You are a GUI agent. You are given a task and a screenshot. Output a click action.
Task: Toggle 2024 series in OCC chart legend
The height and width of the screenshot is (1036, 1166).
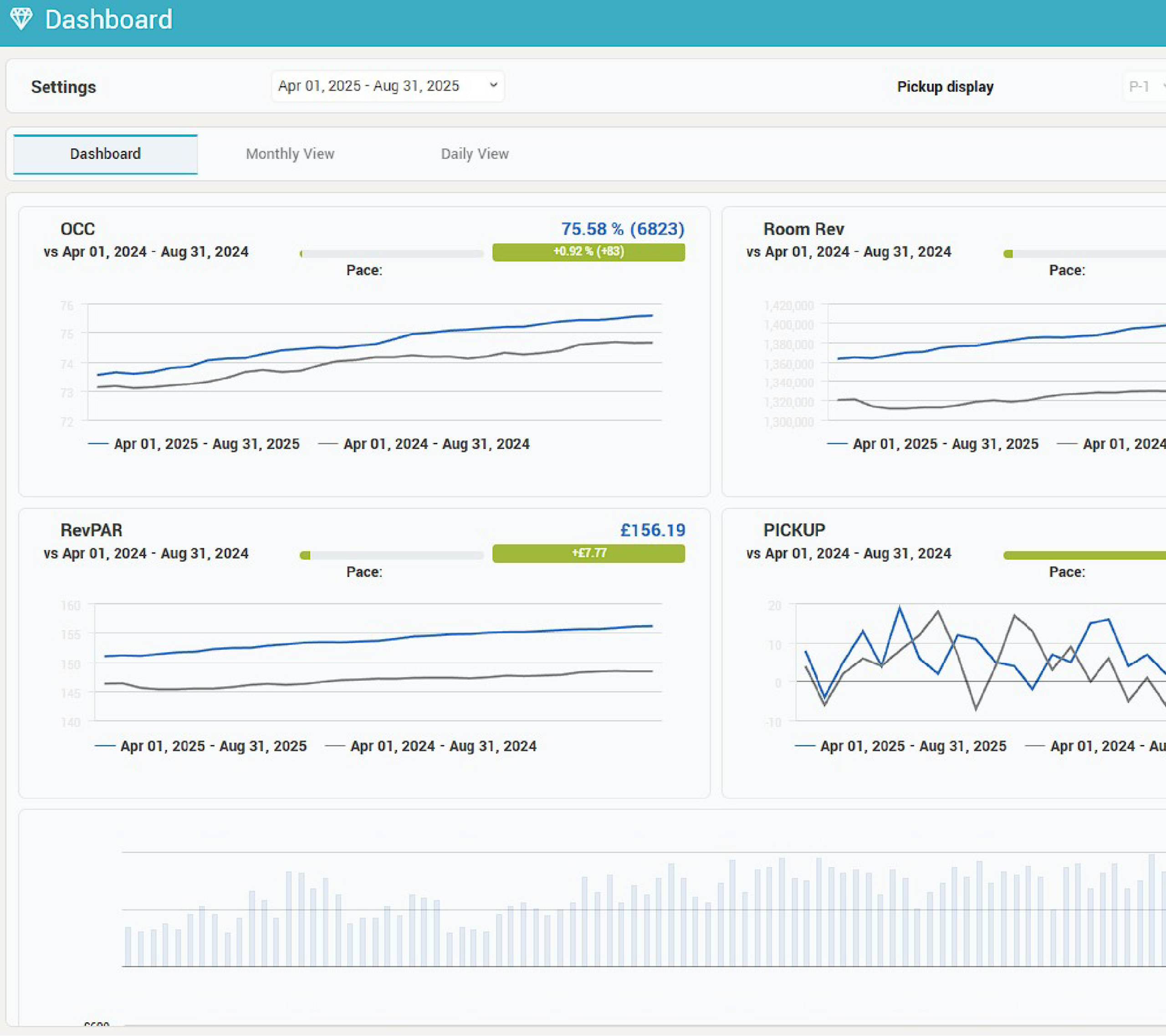(424, 444)
